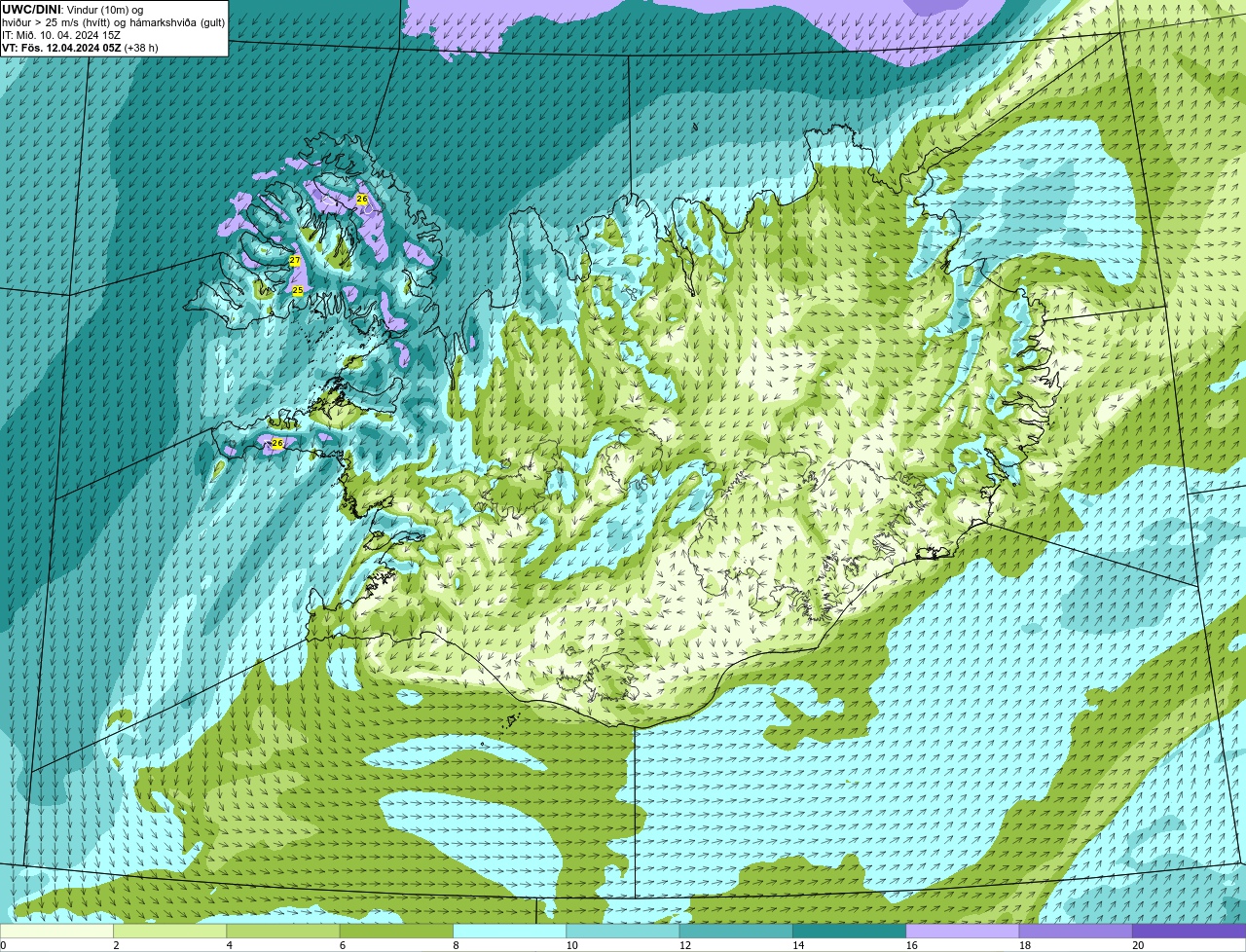Pick the 6–8 m/s olive green swatch
Image resolution: width=1246 pixels, height=952 pixels.
point(397,931)
